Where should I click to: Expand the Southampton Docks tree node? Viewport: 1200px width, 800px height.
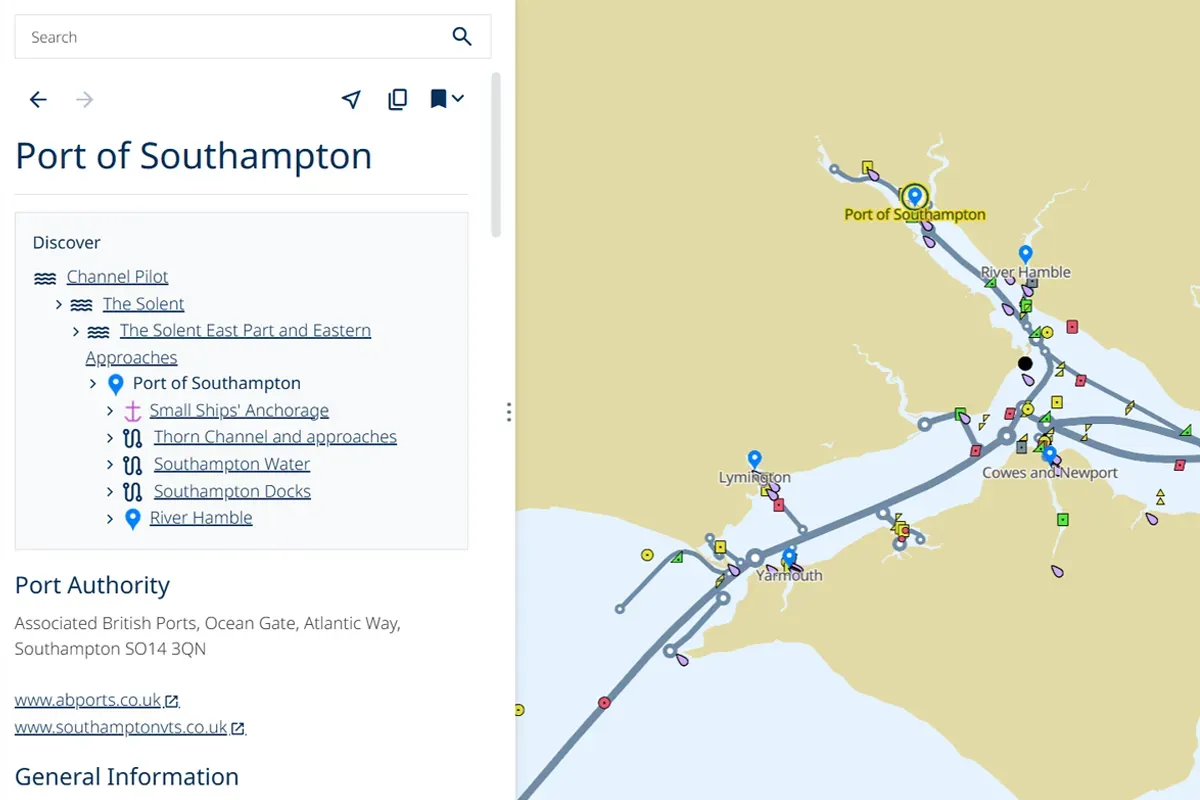click(x=111, y=492)
